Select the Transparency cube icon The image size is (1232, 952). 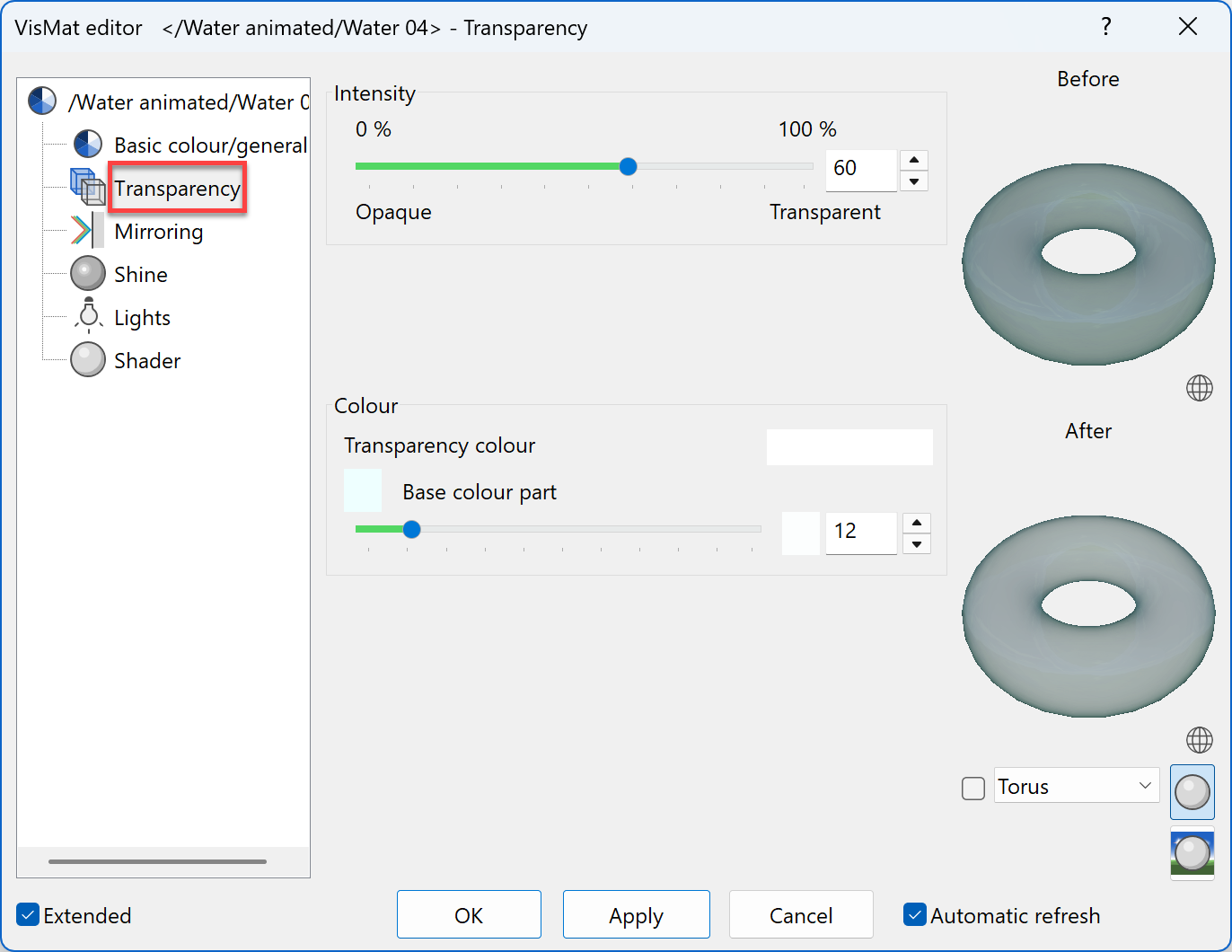(86, 187)
